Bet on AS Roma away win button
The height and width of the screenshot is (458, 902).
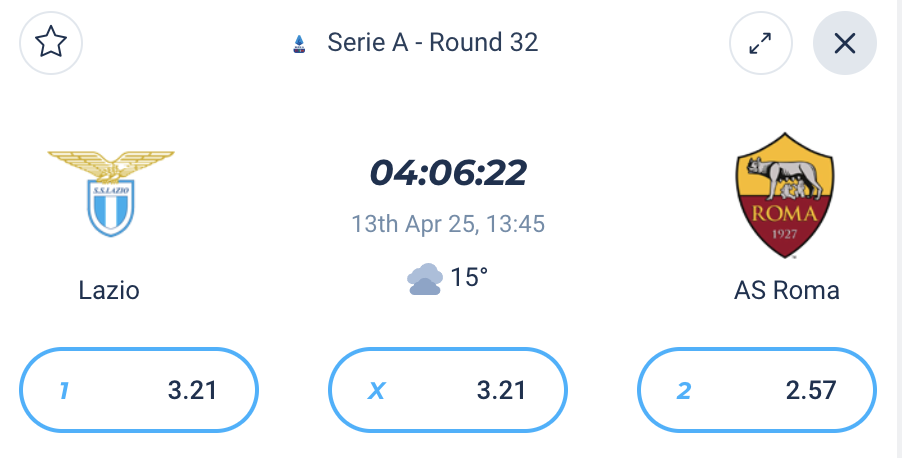coord(756,390)
